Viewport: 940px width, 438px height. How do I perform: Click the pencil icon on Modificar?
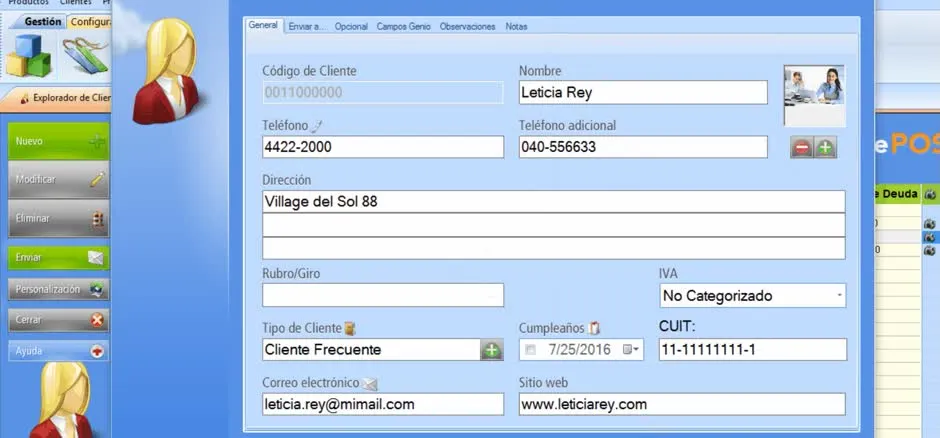tap(97, 179)
